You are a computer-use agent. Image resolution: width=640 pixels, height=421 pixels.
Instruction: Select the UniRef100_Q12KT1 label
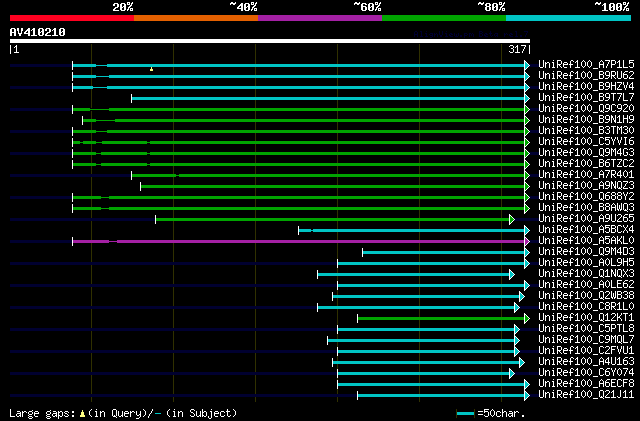tap(586, 318)
